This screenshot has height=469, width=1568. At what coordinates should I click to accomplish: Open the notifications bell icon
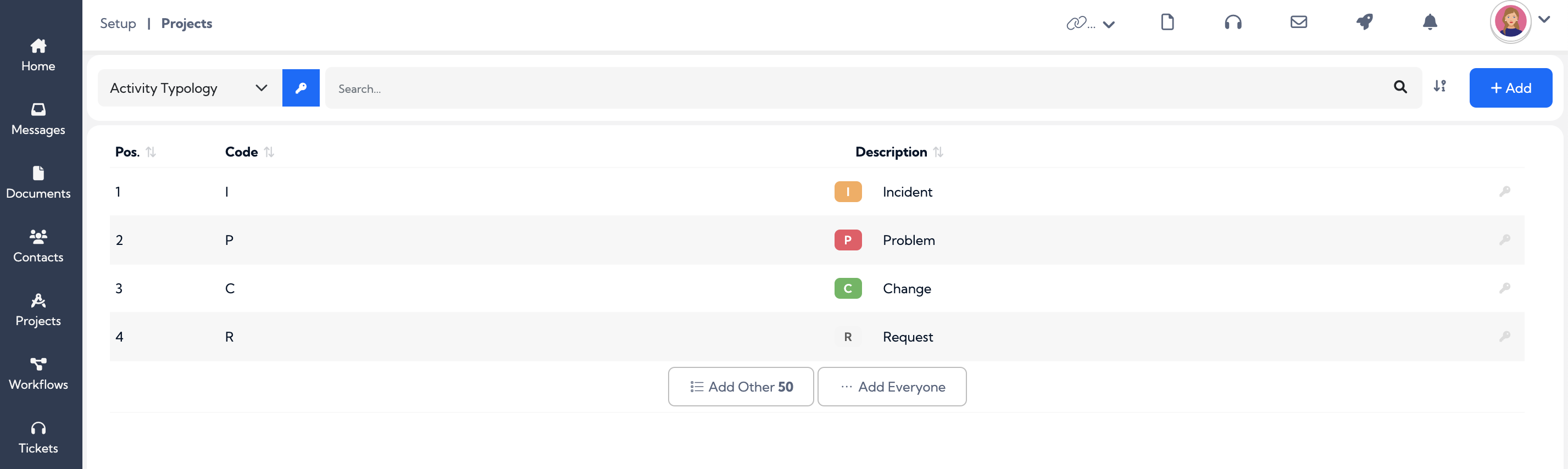(1429, 23)
